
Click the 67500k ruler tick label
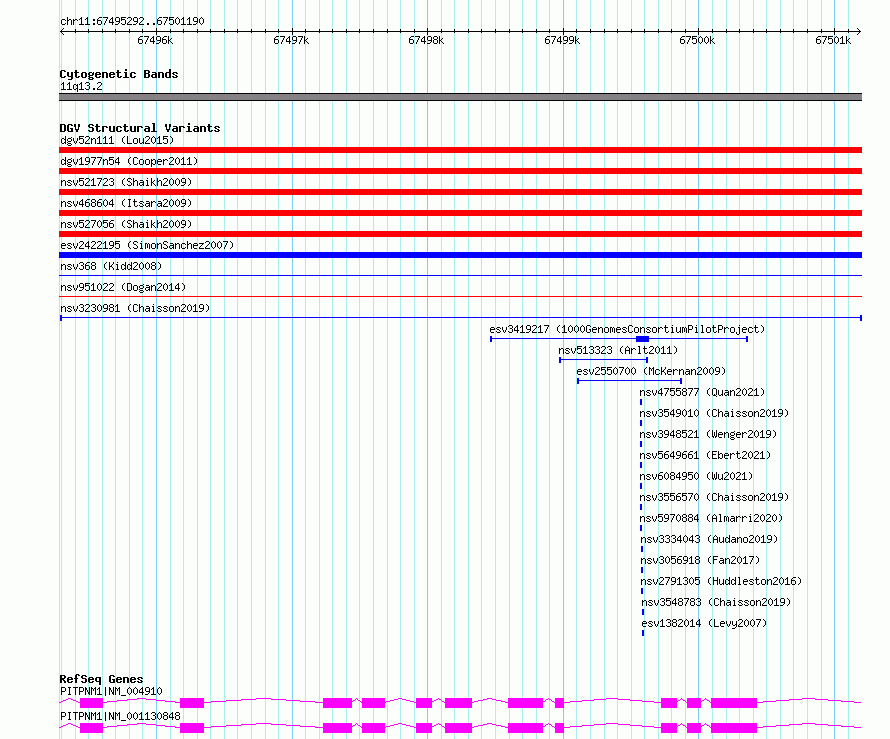point(697,40)
